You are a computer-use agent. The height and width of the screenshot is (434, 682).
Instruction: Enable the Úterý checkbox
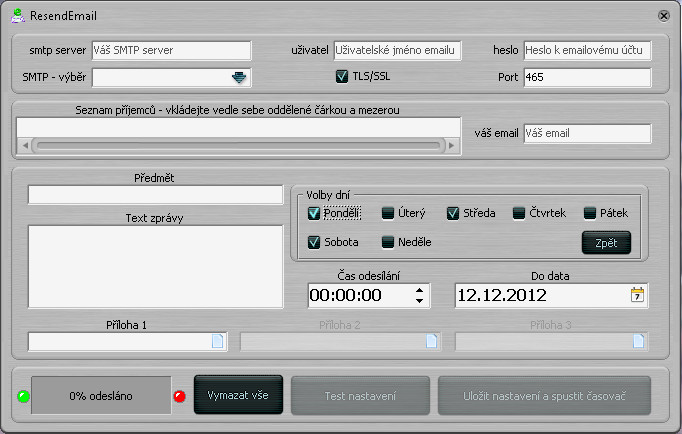coord(388,213)
